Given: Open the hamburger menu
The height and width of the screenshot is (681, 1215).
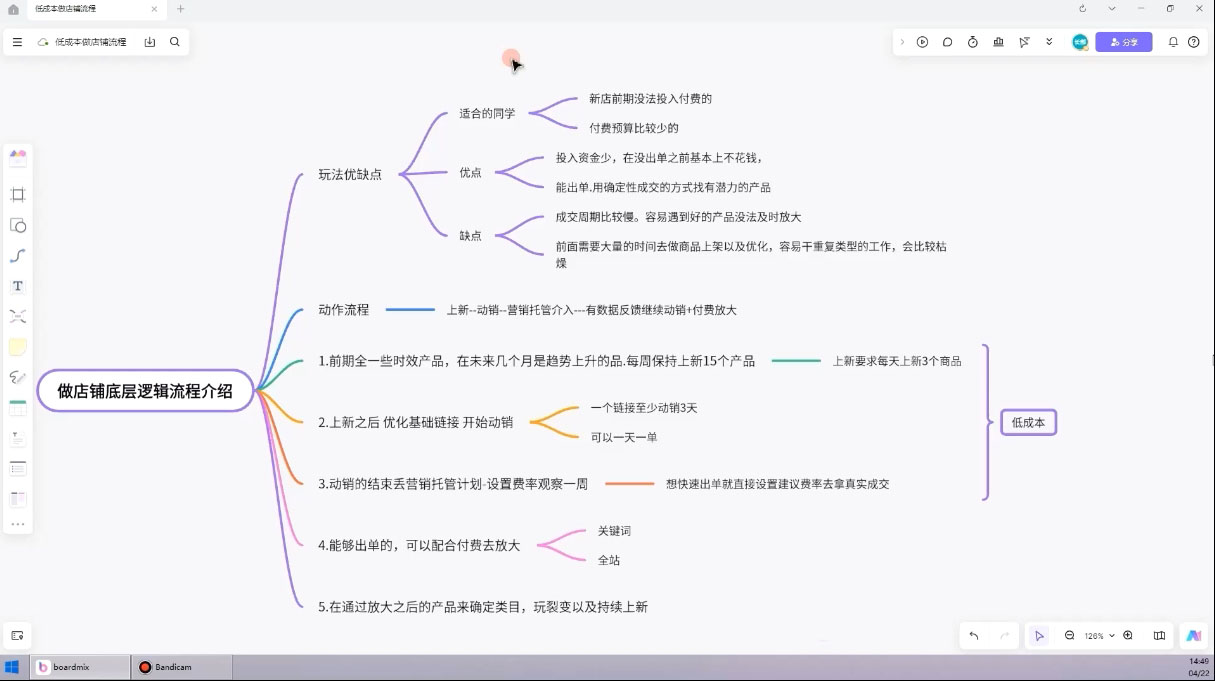Looking at the screenshot, I should coord(17,42).
